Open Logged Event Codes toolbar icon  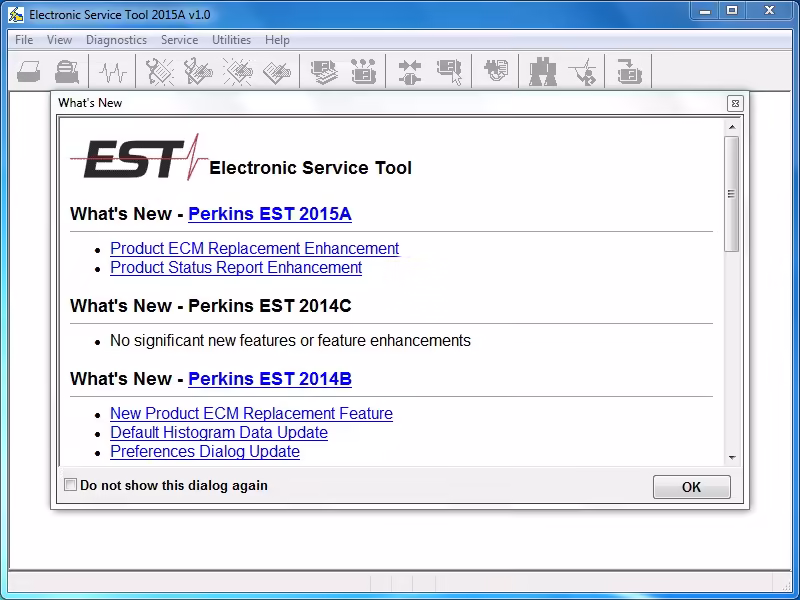[x=277, y=72]
